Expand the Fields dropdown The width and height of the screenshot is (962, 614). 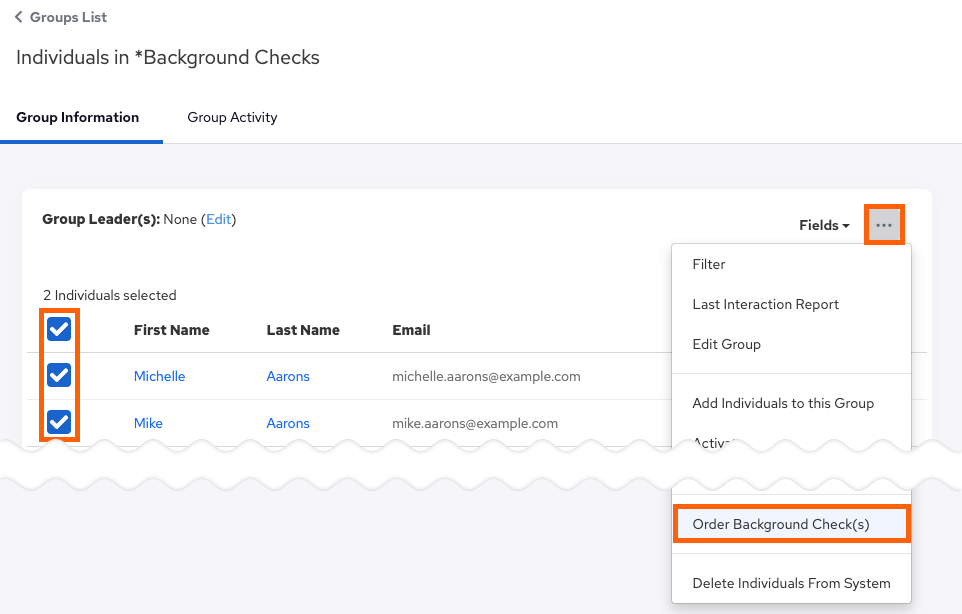point(824,225)
